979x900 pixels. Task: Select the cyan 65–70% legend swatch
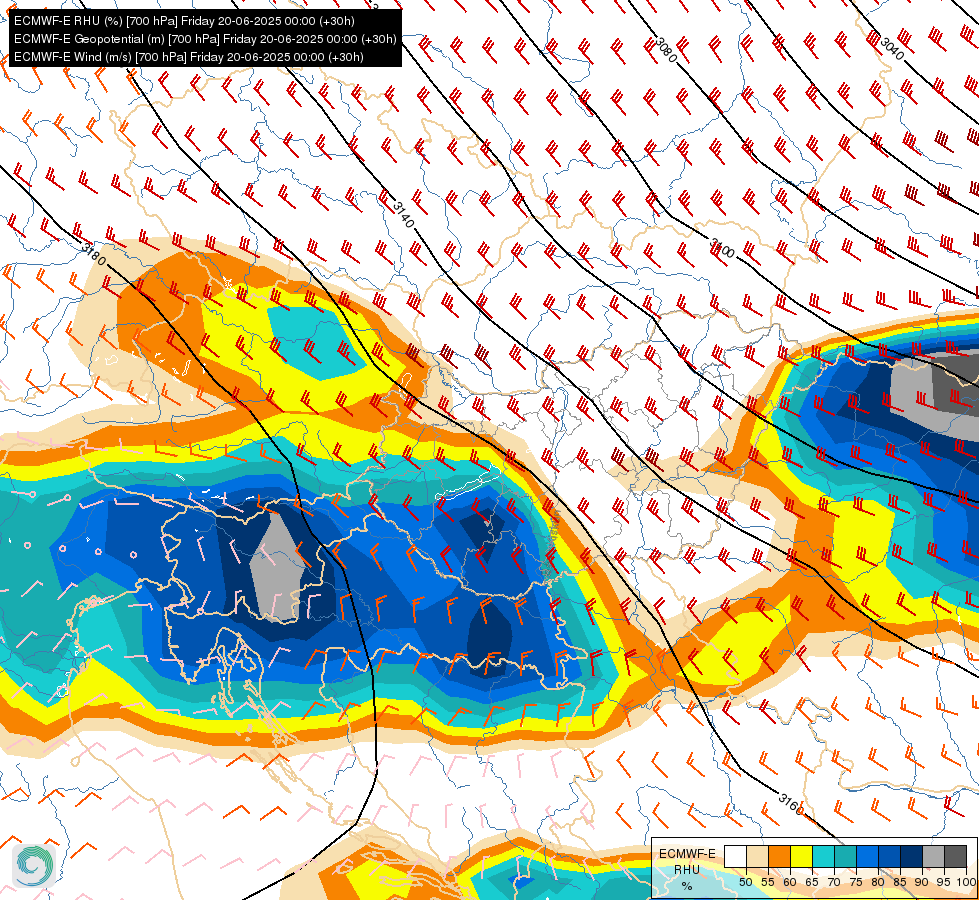(x=824, y=856)
